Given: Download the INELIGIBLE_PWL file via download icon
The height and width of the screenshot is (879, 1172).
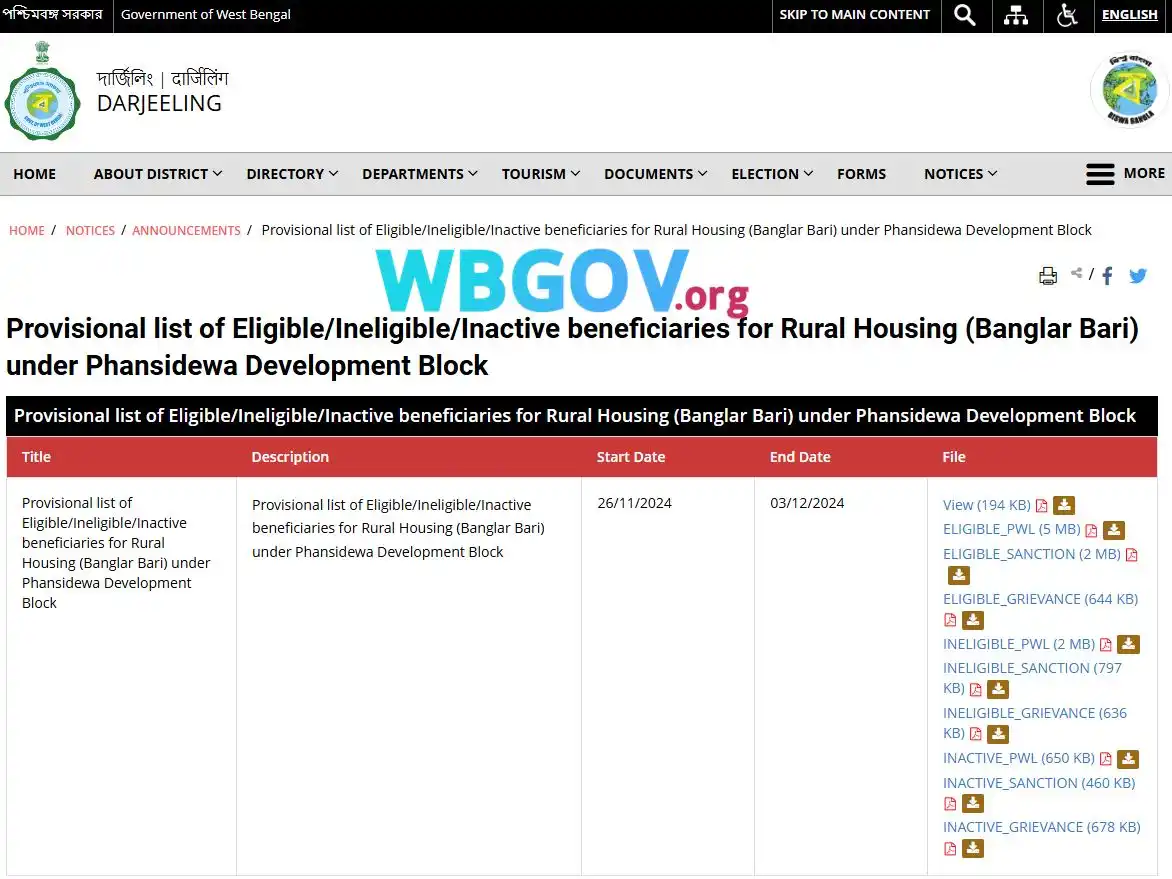Looking at the screenshot, I should [x=1128, y=644].
